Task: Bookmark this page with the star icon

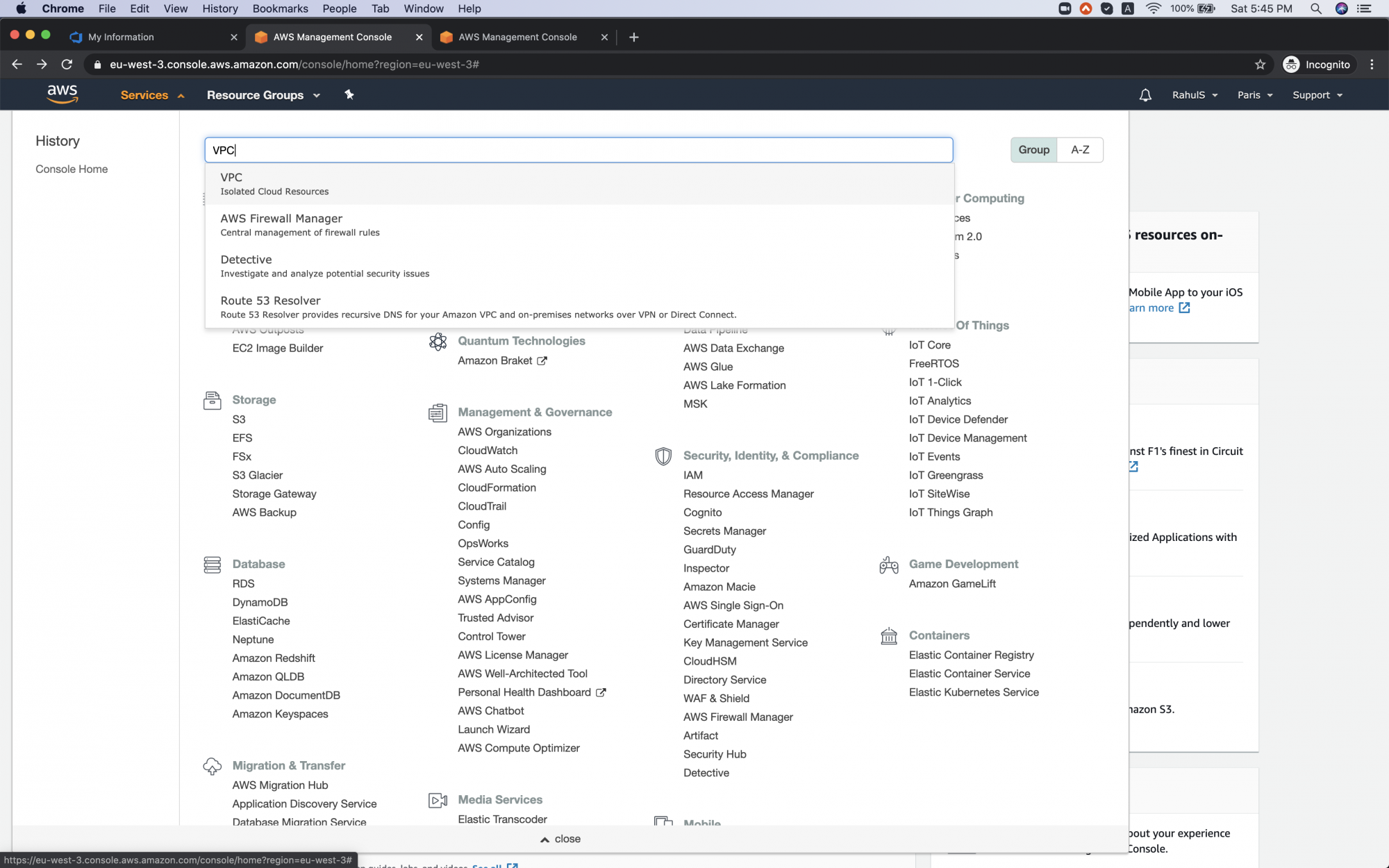Action: click(x=1259, y=64)
